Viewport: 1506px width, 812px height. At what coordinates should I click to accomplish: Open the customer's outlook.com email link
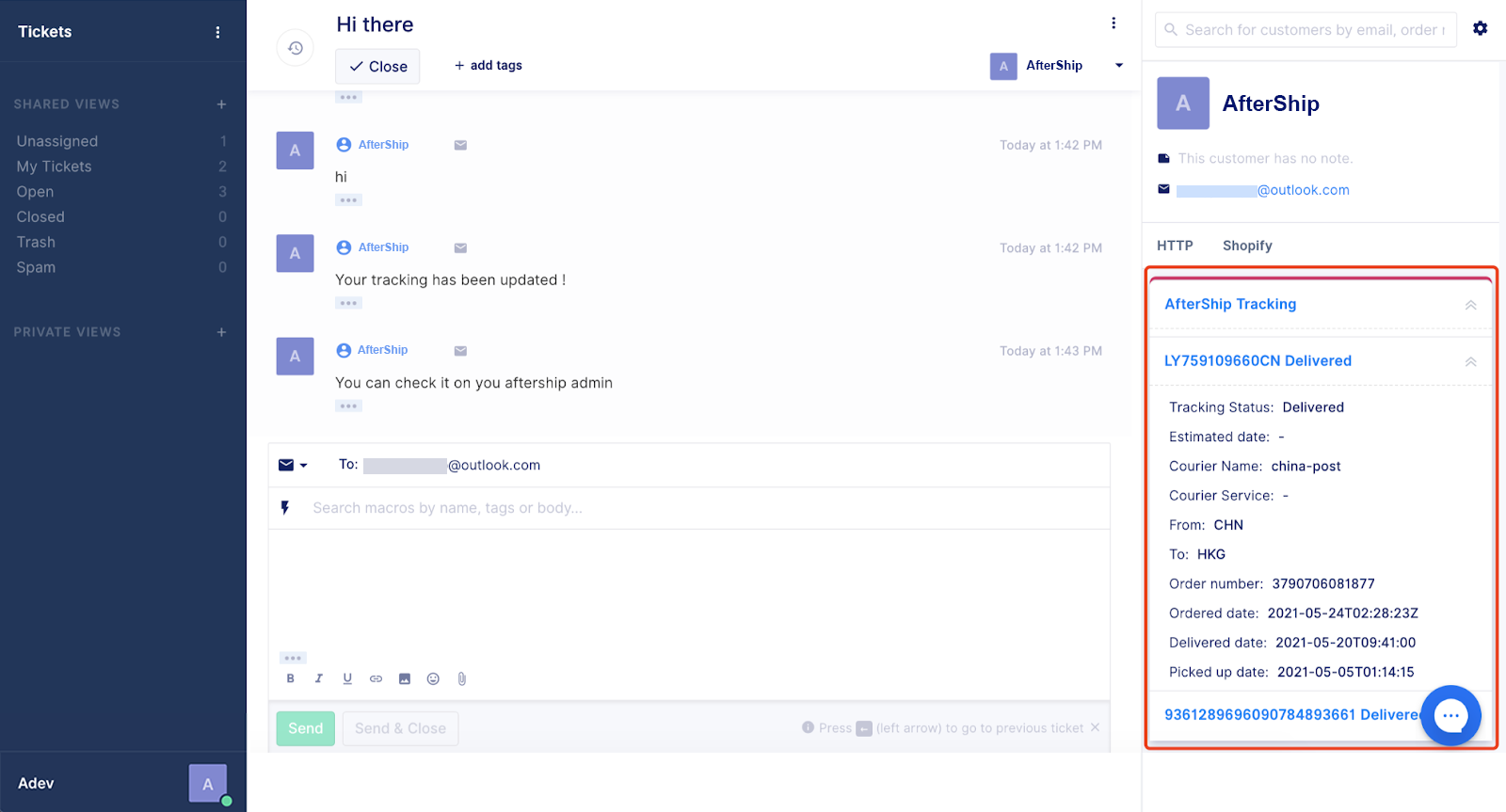[x=1262, y=190]
